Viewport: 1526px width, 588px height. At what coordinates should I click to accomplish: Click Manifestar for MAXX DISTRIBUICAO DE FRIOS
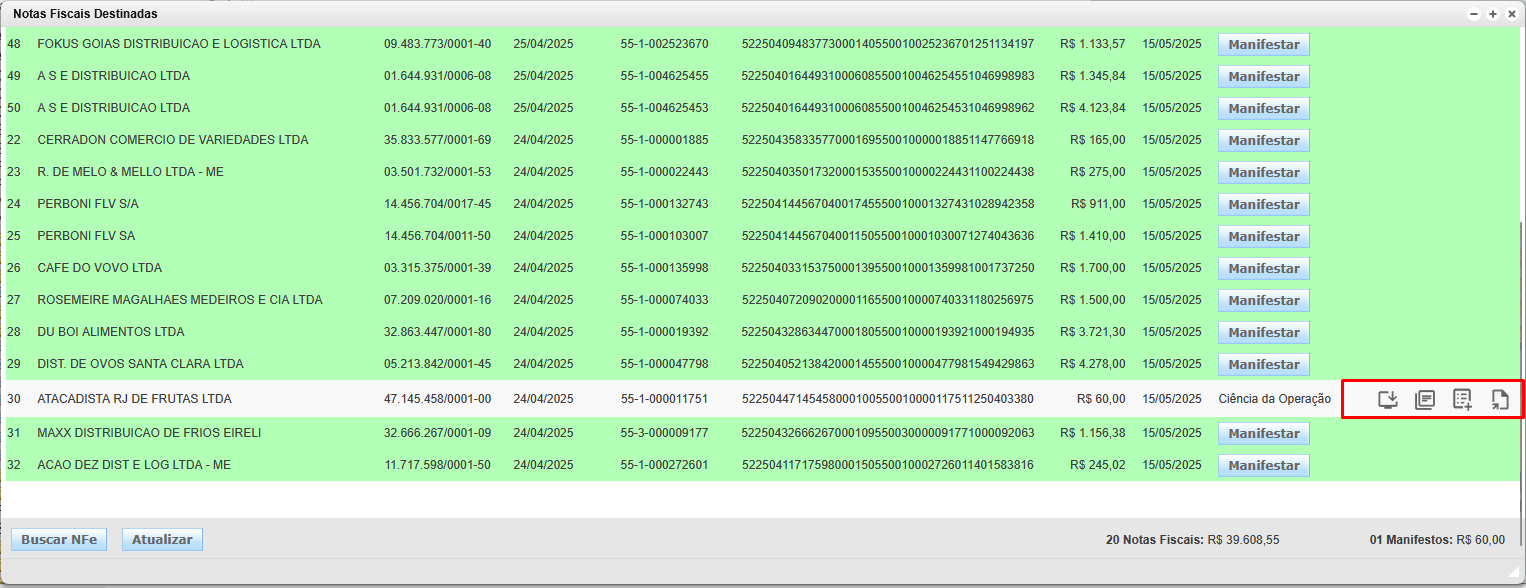(x=1263, y=434)
